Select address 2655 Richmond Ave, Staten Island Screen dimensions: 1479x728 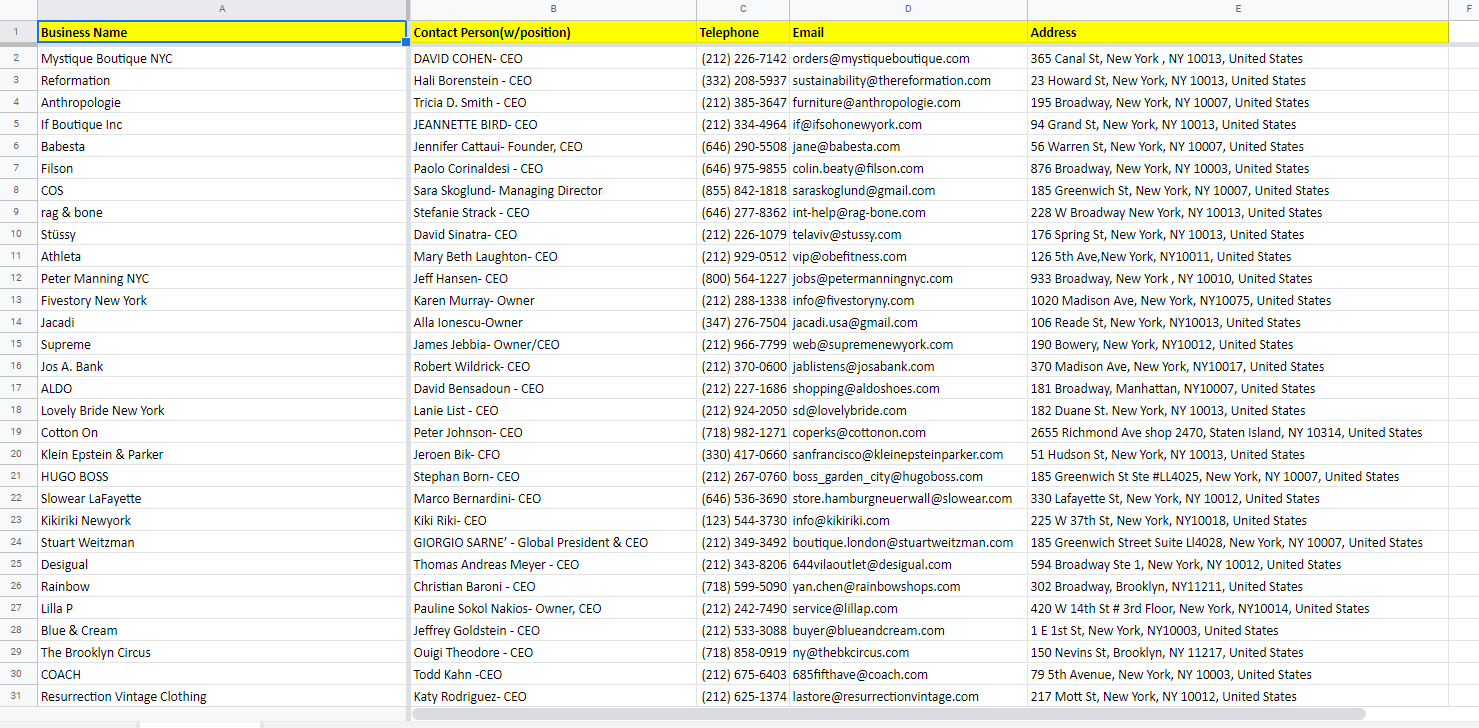click(x=1238, y=432)
